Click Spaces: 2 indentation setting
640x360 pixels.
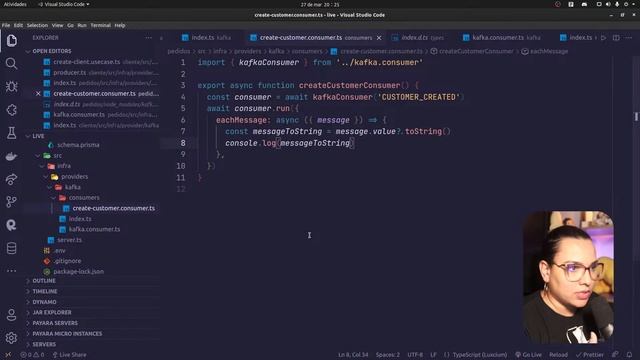(x=388, y=355)
